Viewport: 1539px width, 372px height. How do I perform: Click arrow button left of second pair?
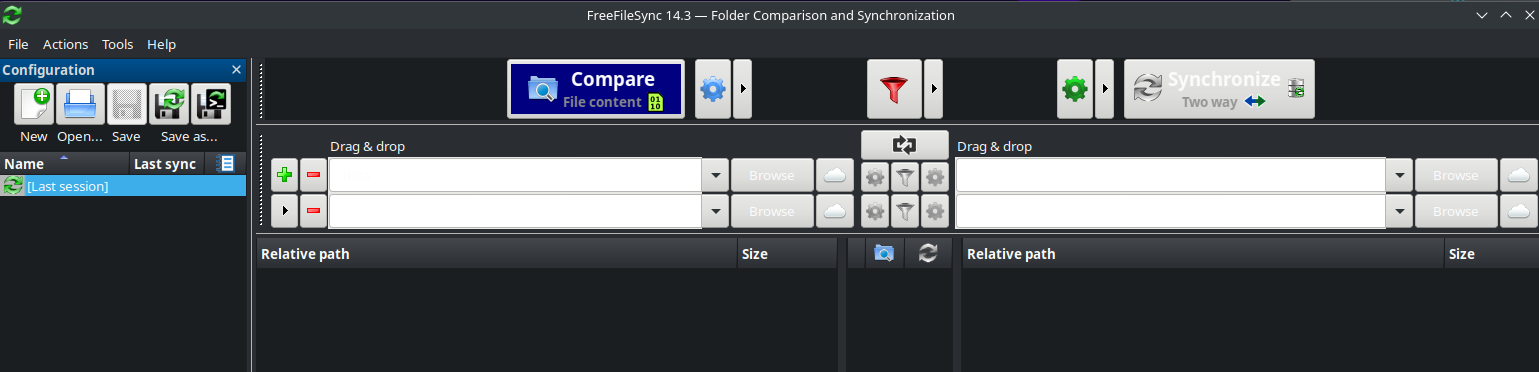tap(284, 211)
